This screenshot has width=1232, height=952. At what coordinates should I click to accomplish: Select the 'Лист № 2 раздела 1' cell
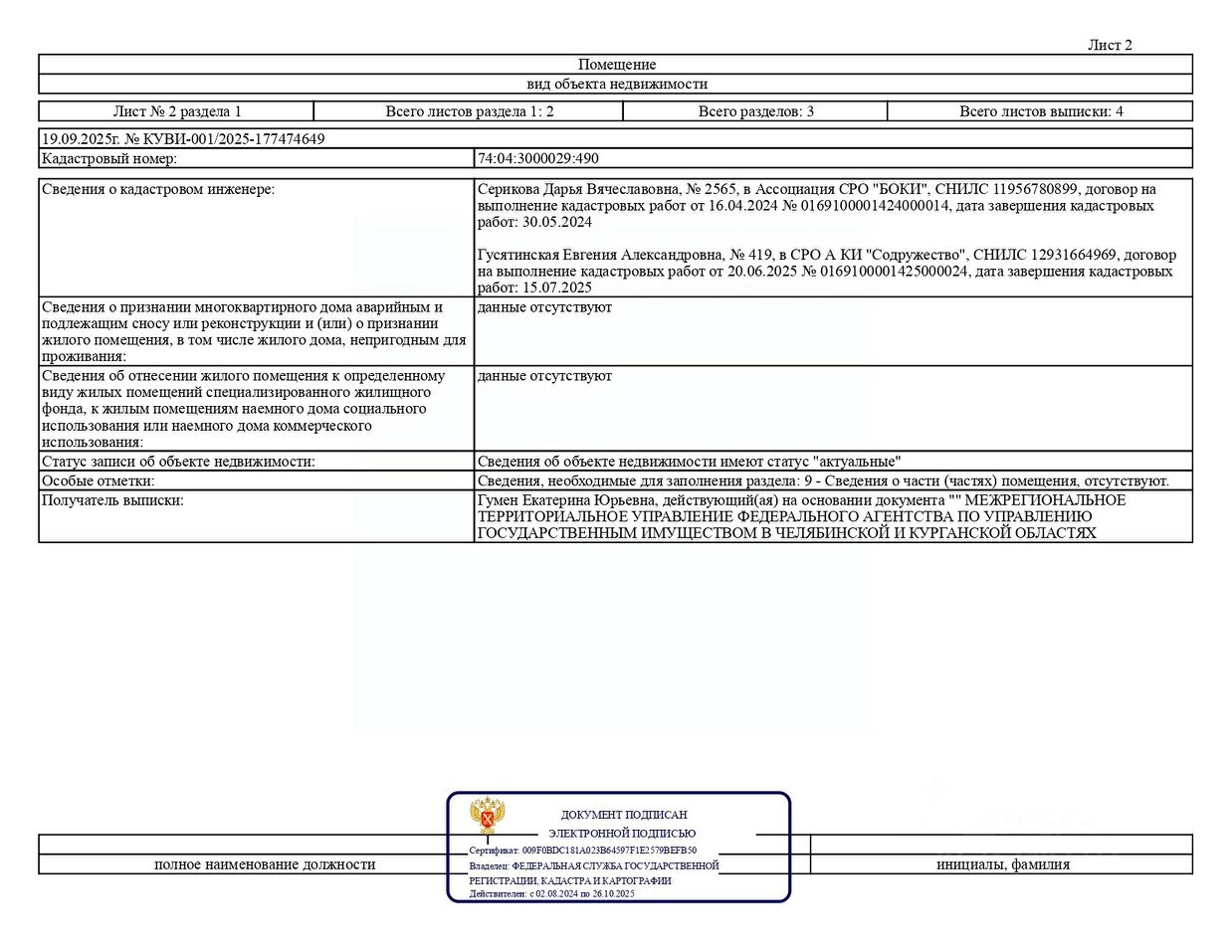(x=177, y=111)
